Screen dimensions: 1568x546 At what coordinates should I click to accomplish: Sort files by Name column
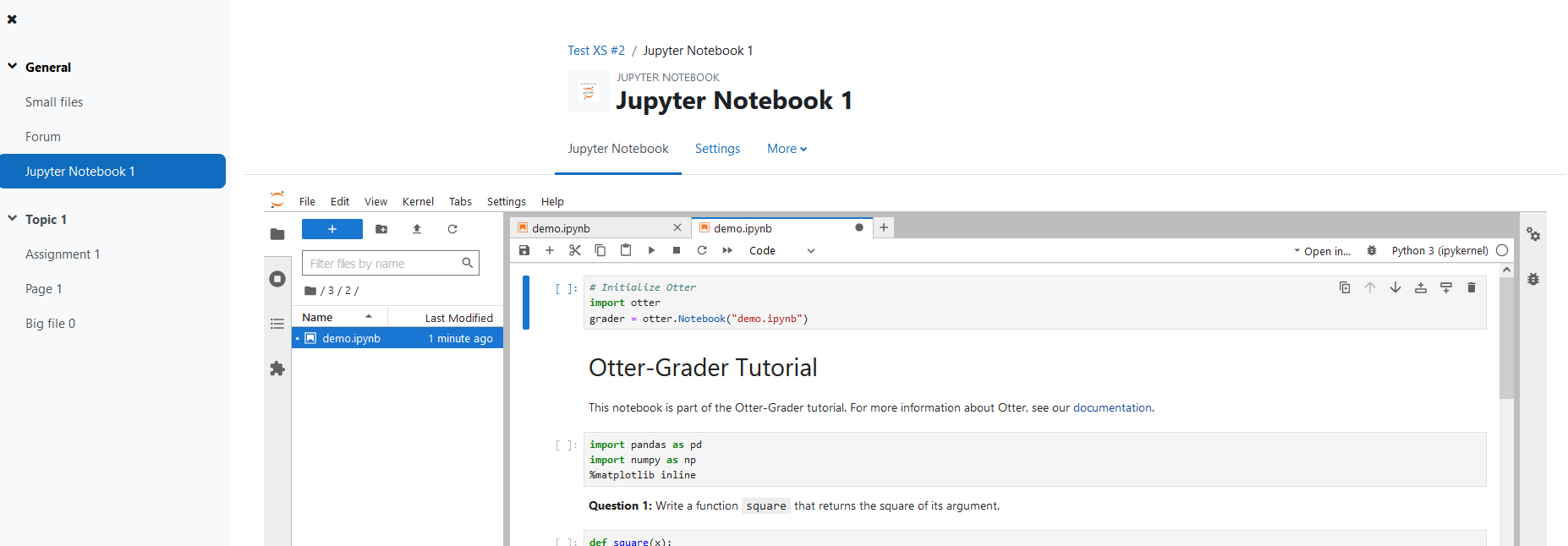click(338, 318)
